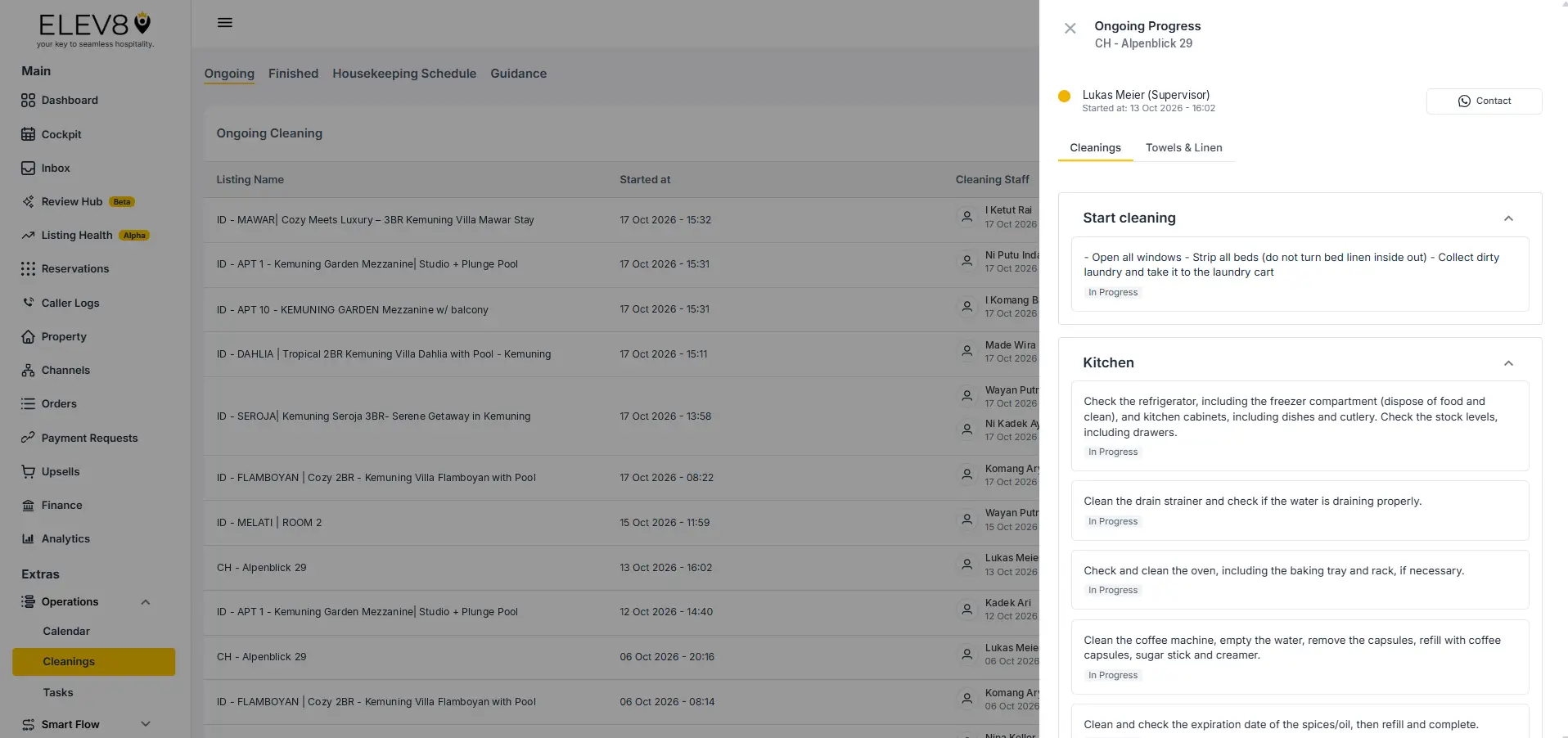Expand the Smart Flow chevron
Viewport: 1568px width, 738px height.
(x=146, y=724)
